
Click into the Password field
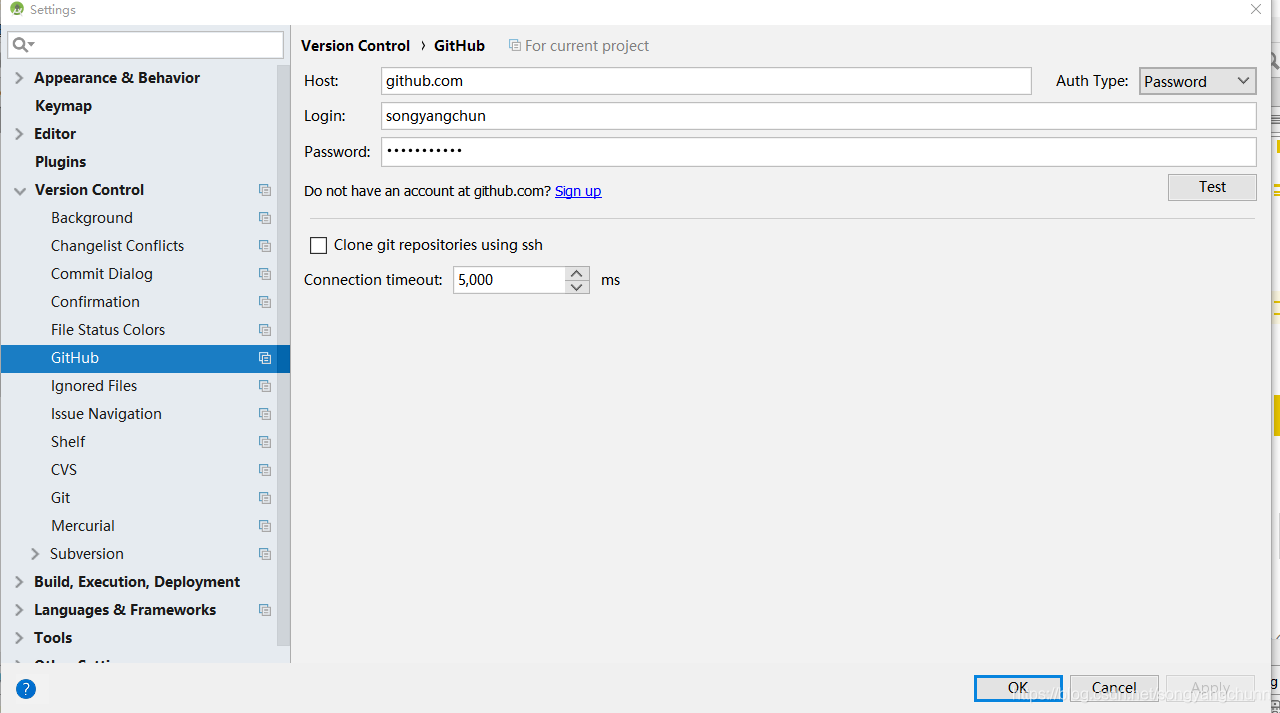click(818, 152)
